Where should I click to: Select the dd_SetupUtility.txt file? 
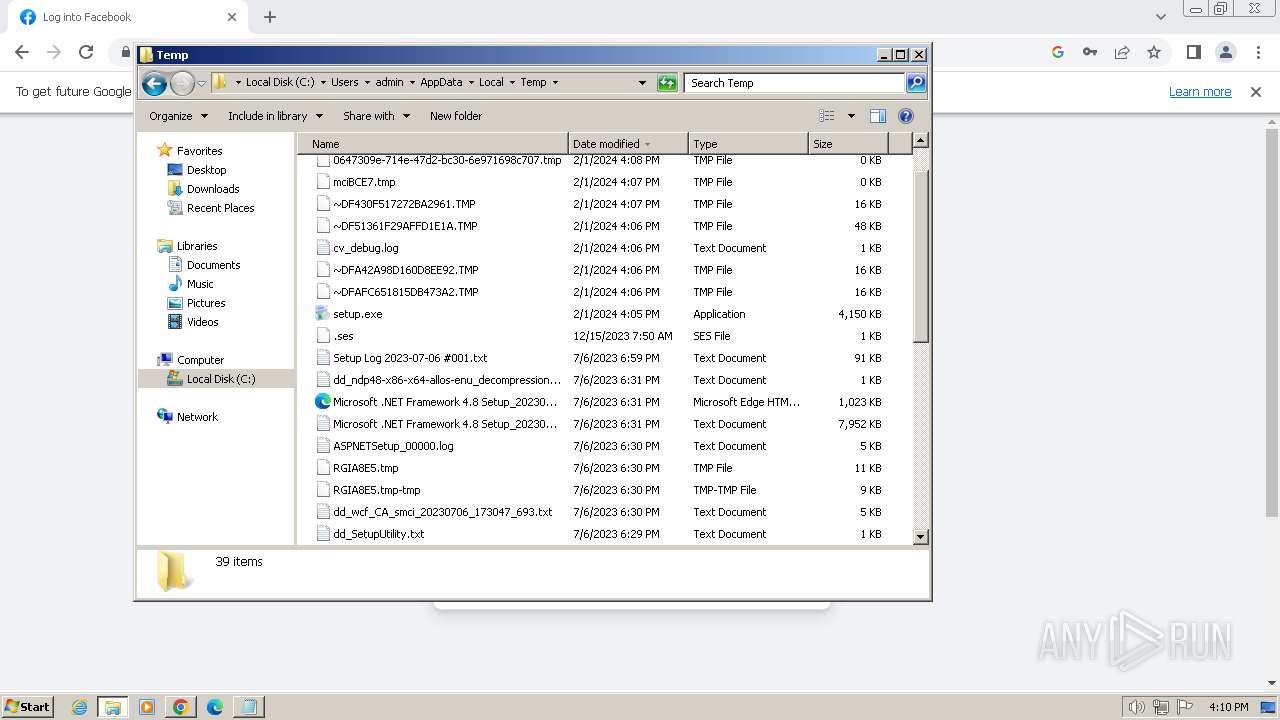coord(379,534)
